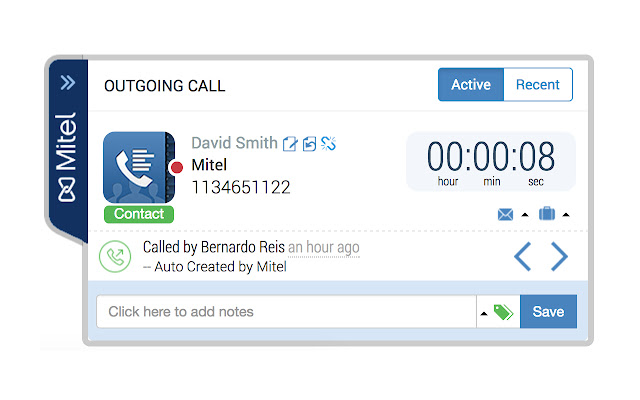Open the edit icon beside David Smith
This screenshot has width=640, height=400.
290,144
